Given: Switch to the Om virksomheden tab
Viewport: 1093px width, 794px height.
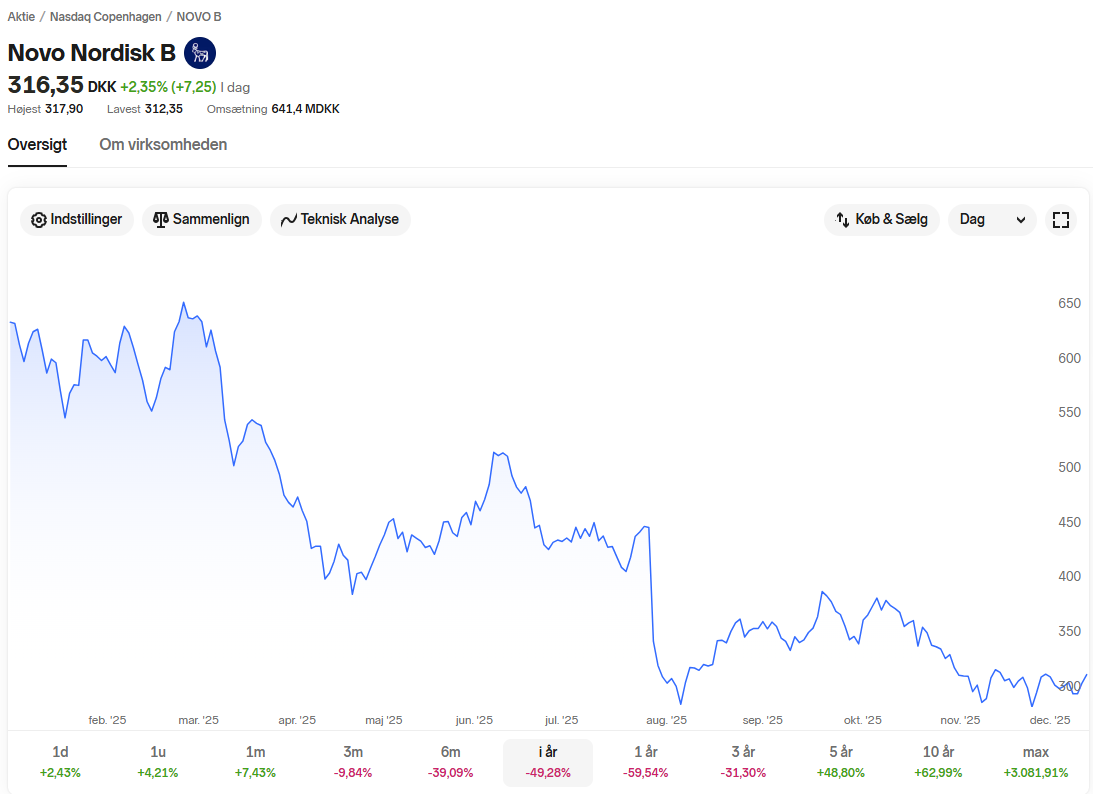Looking at the screenshot, I should point(163,145).
